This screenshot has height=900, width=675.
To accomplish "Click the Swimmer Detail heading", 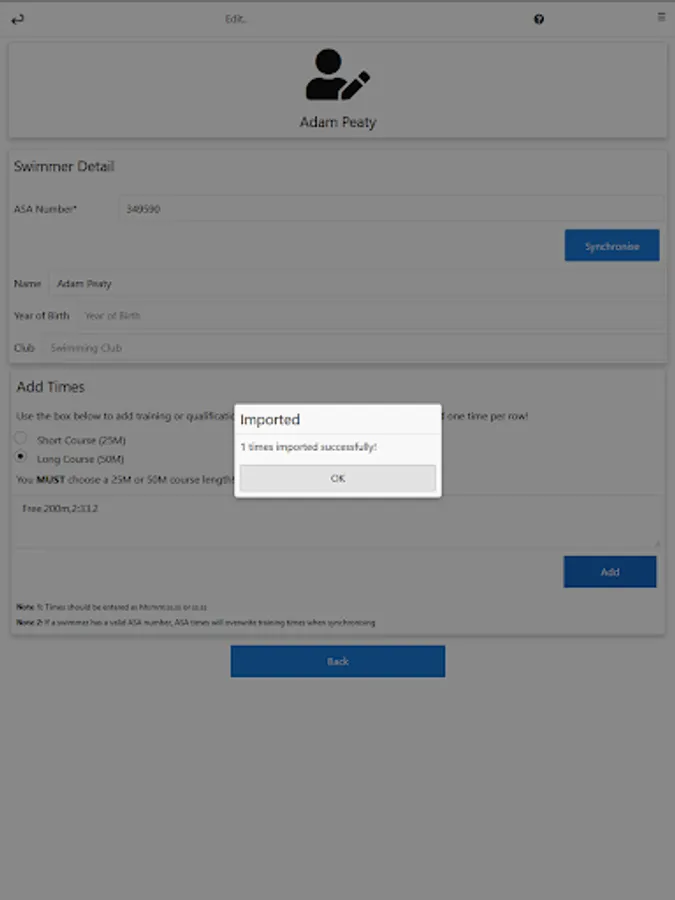I will (64, 166).
